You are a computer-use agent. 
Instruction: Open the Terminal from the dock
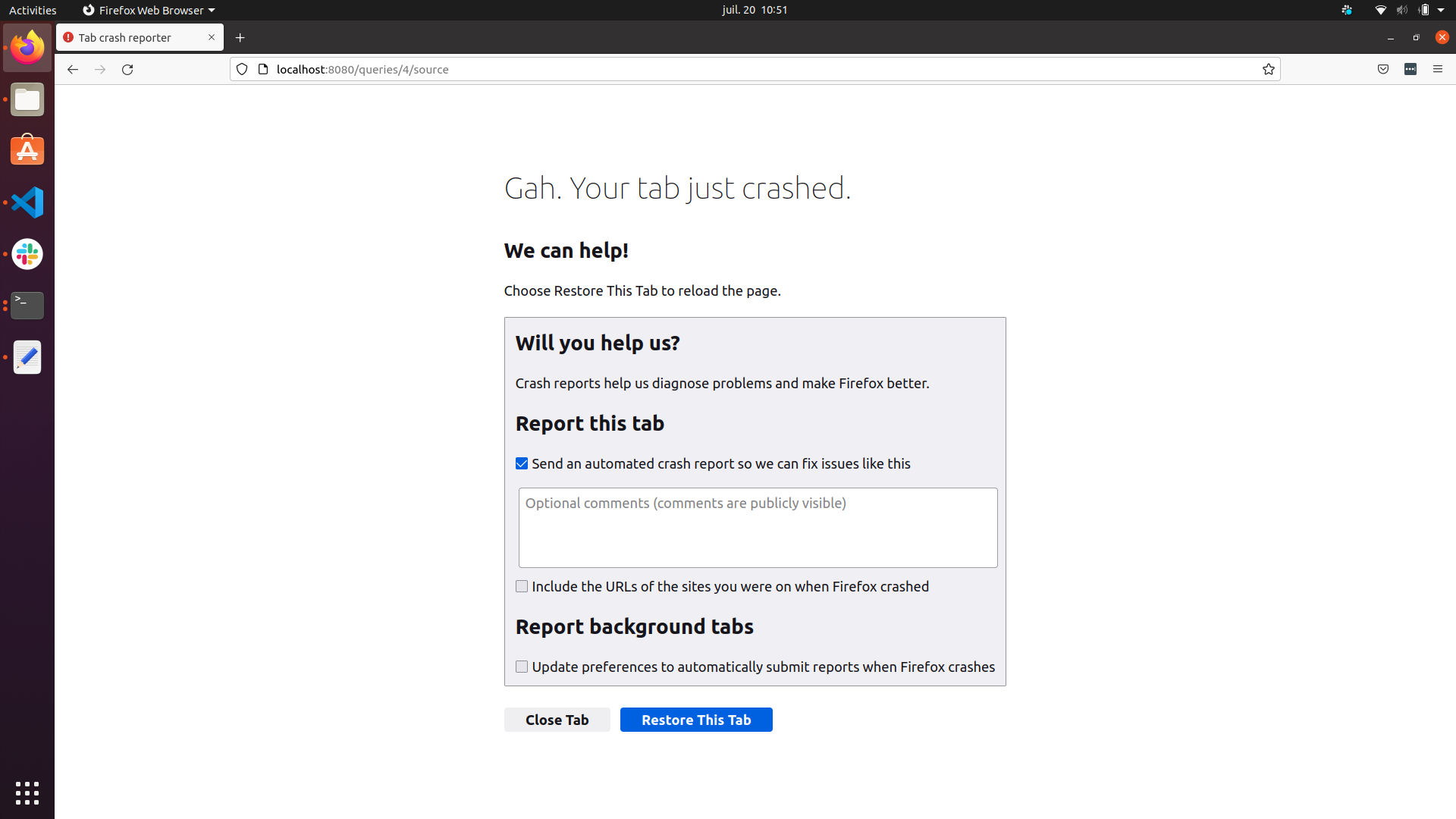tap(27, 306)
